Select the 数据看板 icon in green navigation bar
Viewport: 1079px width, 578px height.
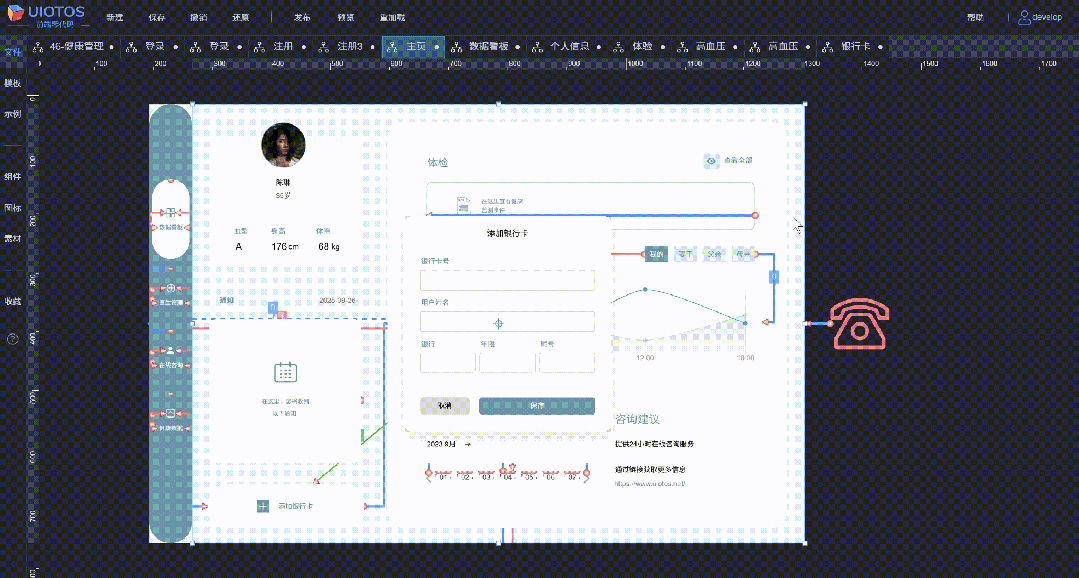coord(170,211)
